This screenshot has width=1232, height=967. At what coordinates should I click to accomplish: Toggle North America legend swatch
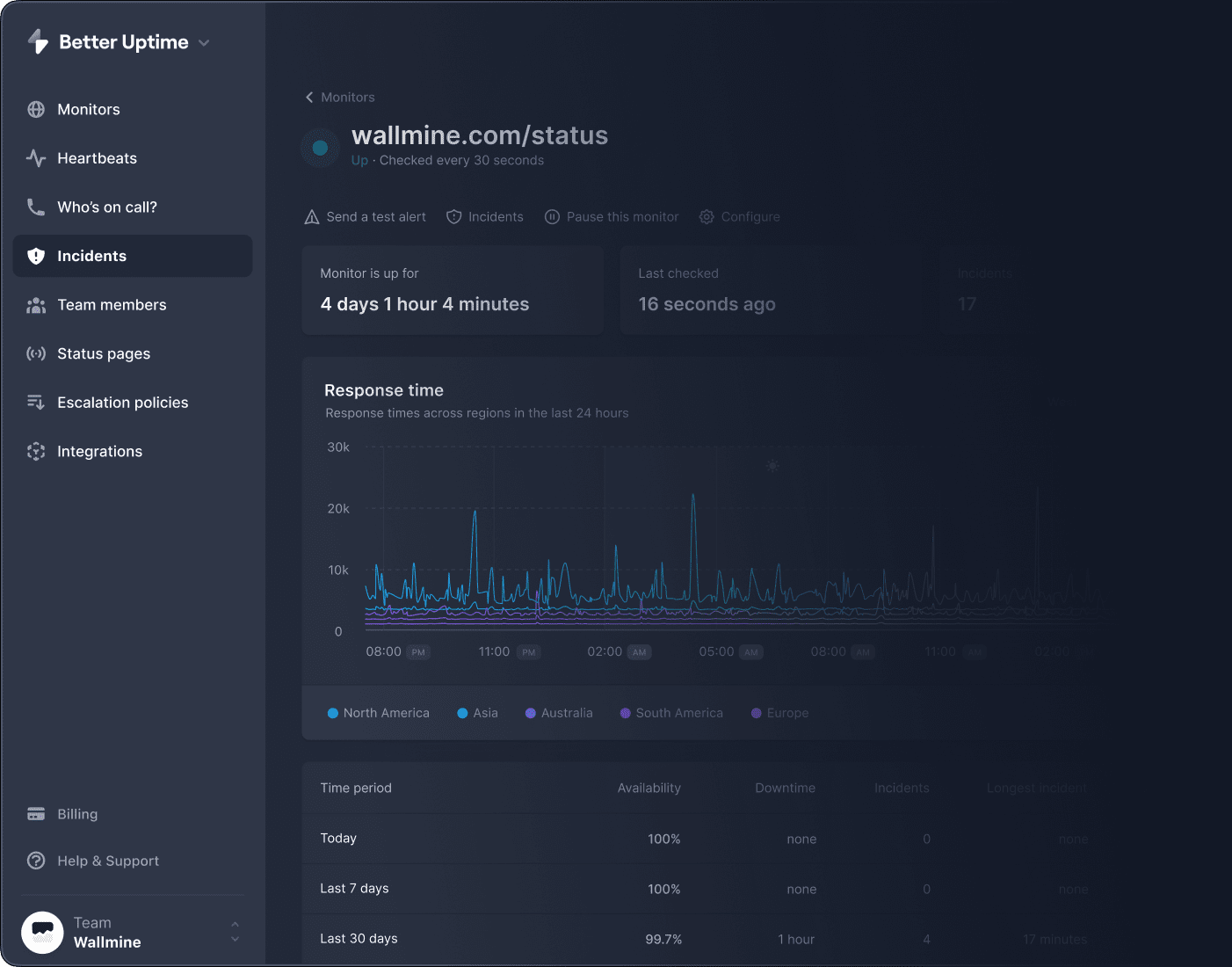[333, 713]
